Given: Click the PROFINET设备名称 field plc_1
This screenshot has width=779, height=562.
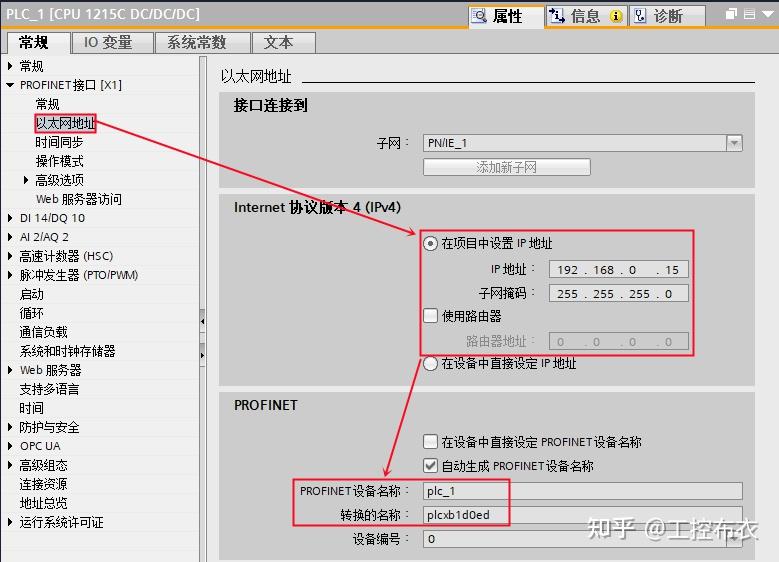Looking at the screenshot, I should point(583,491).
